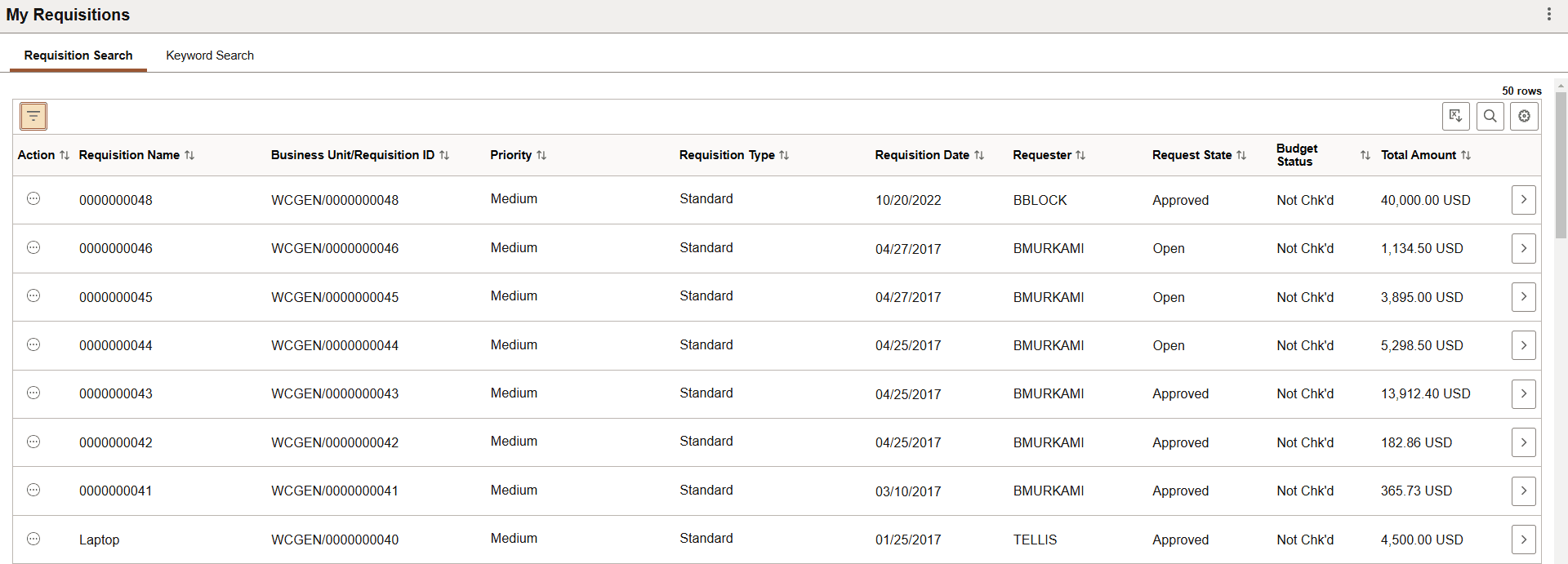Expand details for requisition 0000000048
Viewport: 1568px width, 564px height.
pyautogui.click(x=1523, y=199)
